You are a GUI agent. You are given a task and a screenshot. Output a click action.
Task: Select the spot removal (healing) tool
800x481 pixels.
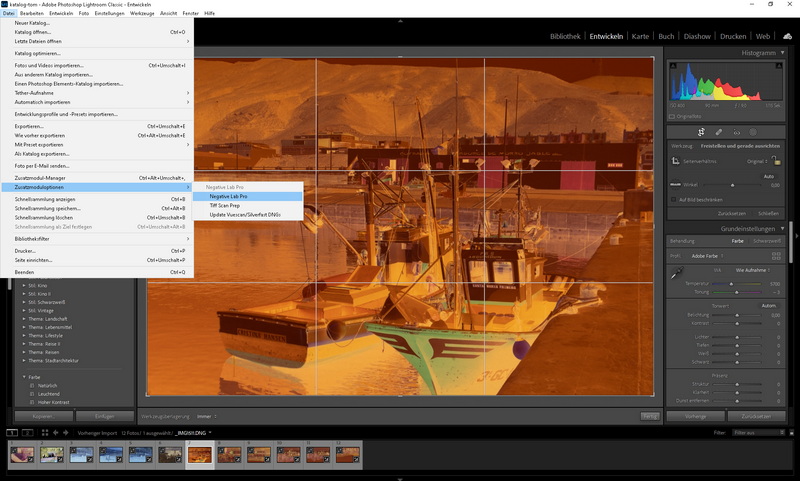[718, 131]
